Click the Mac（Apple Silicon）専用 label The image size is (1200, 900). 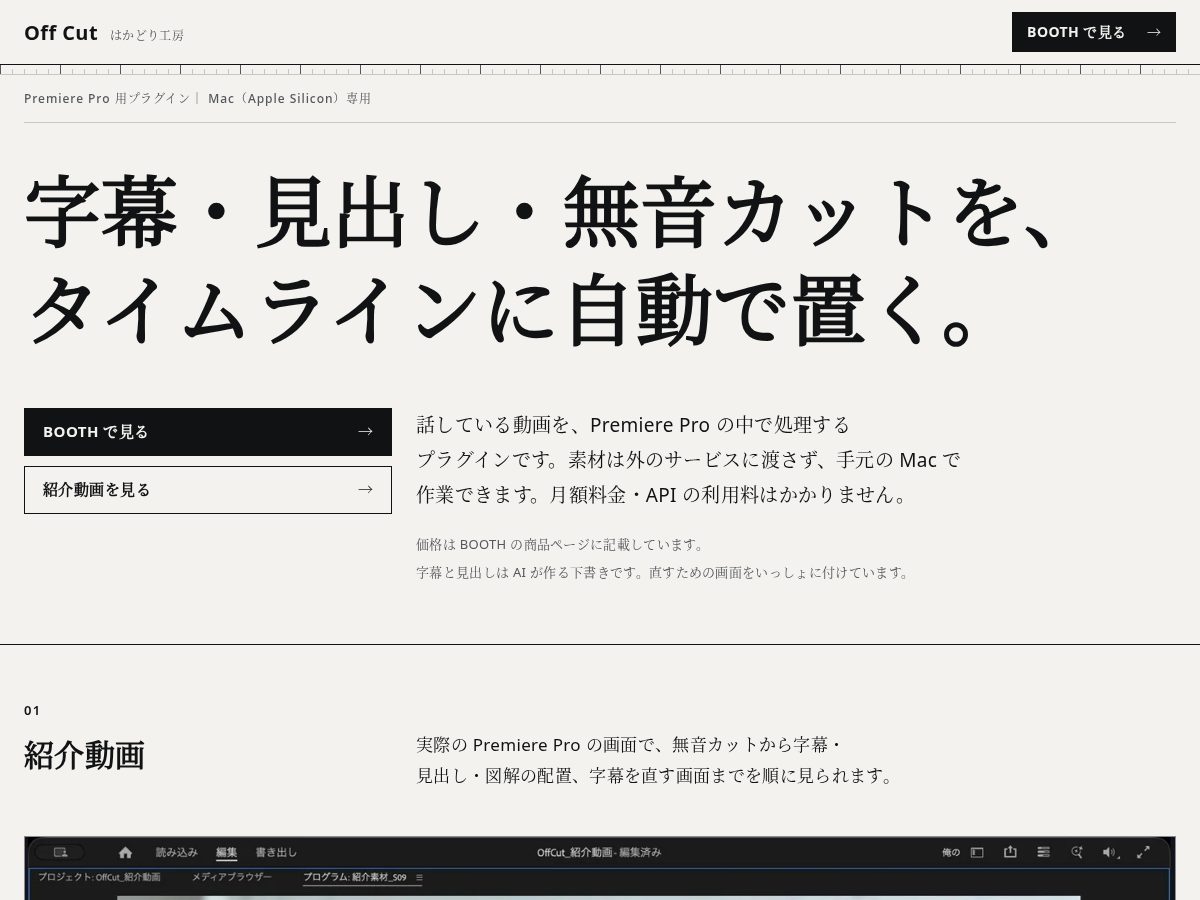pos(289,99)
